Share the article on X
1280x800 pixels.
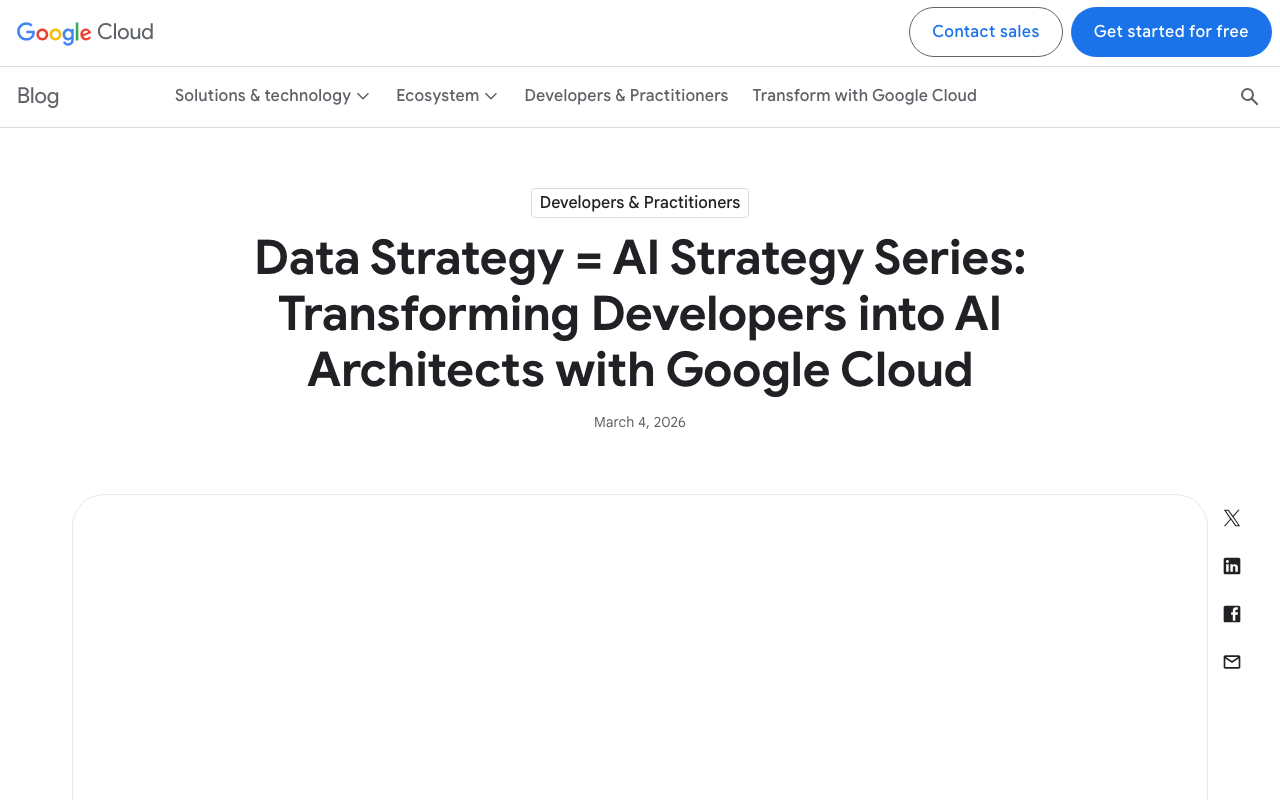[1231, 517]
